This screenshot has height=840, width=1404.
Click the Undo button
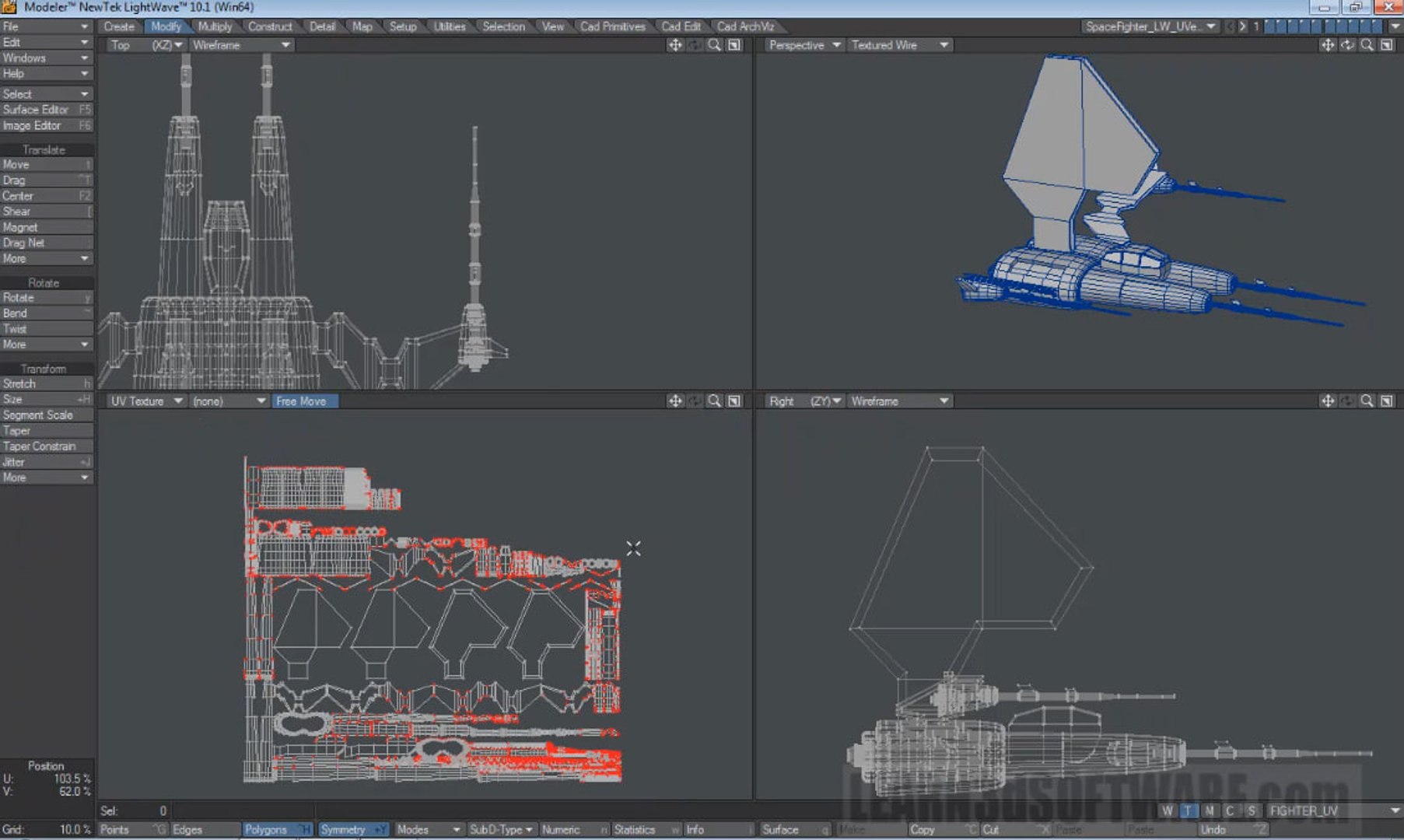pyautogui.click(x=1233, y=830)
